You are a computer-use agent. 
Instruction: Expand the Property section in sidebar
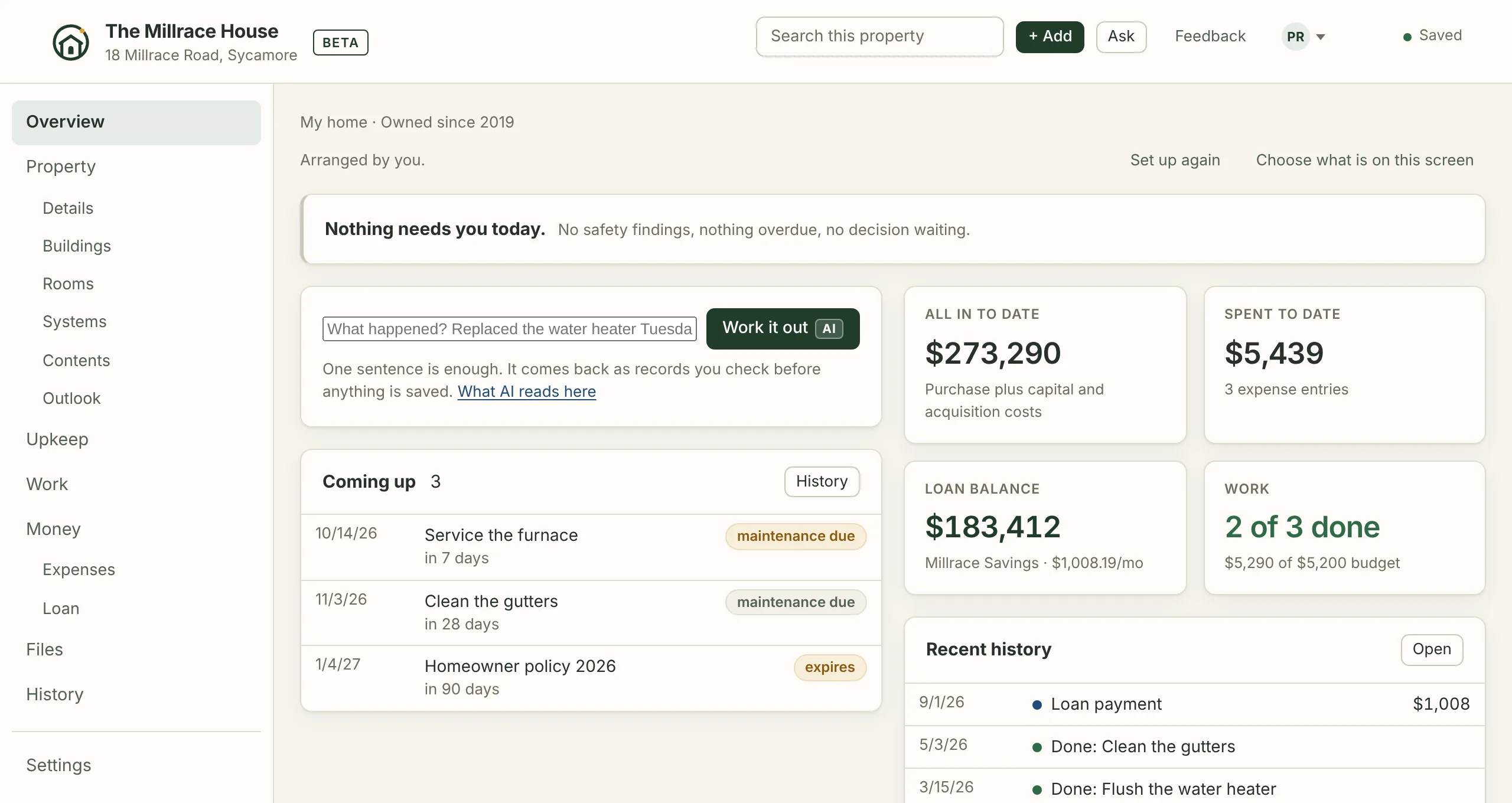tap(61, 167)
